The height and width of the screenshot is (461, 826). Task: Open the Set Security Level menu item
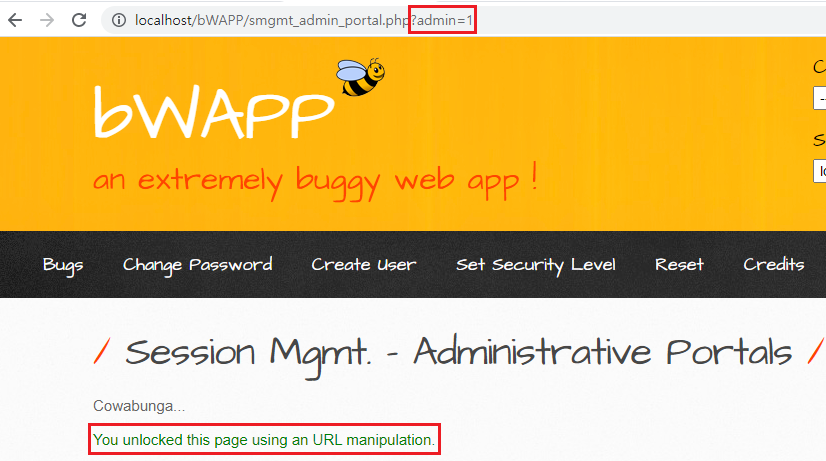point(536,264)
